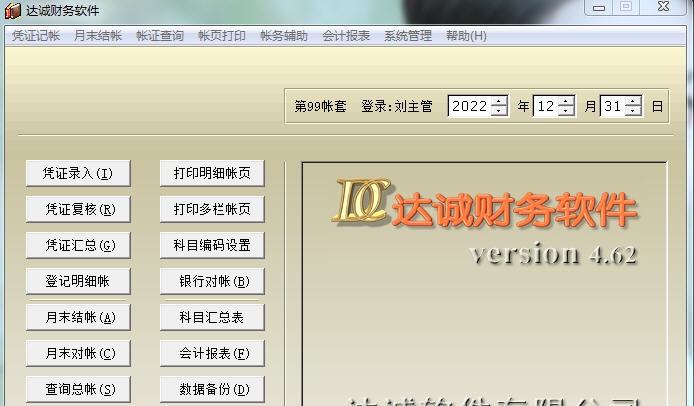Minimize the 达诚财务软件 window

pyautogui.click(x=598, y=7)
